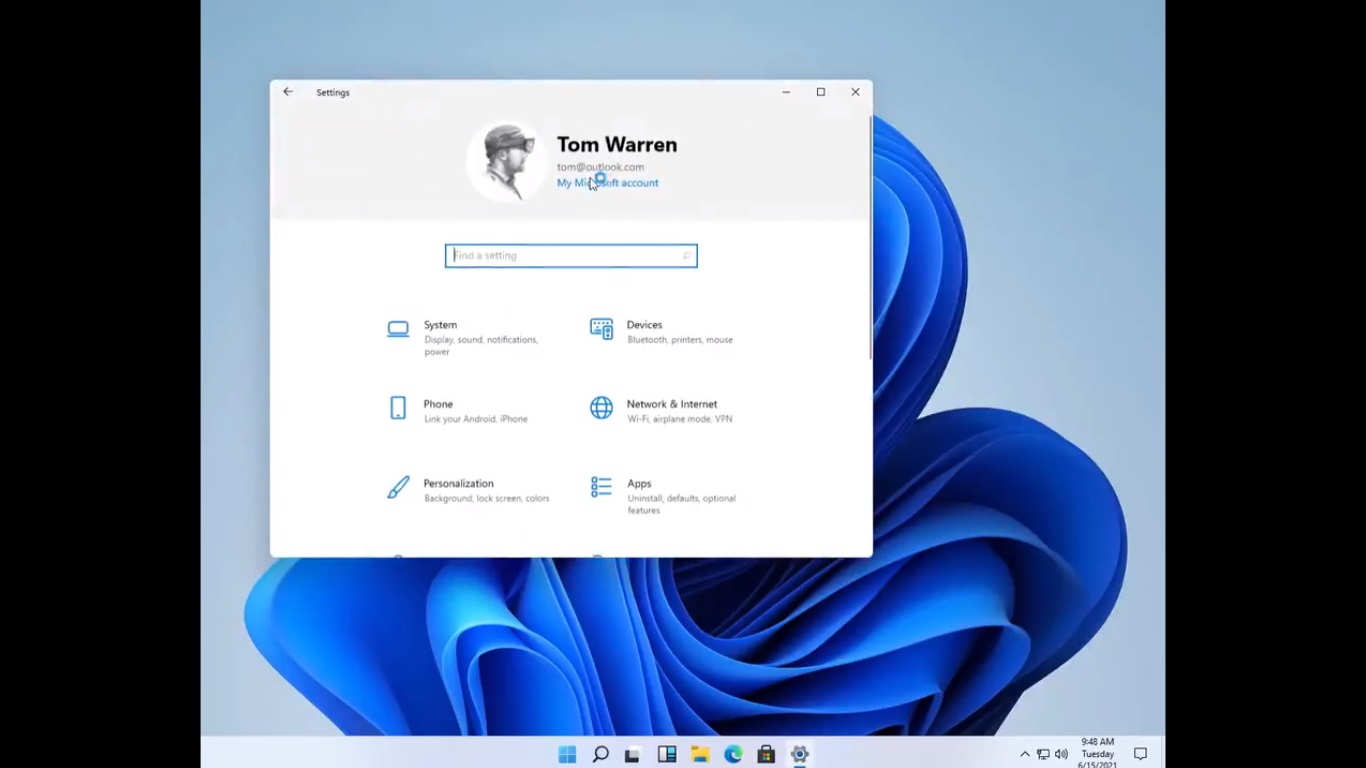
Task: Open the Phone settings label
Action: click(x=438, y=404)
